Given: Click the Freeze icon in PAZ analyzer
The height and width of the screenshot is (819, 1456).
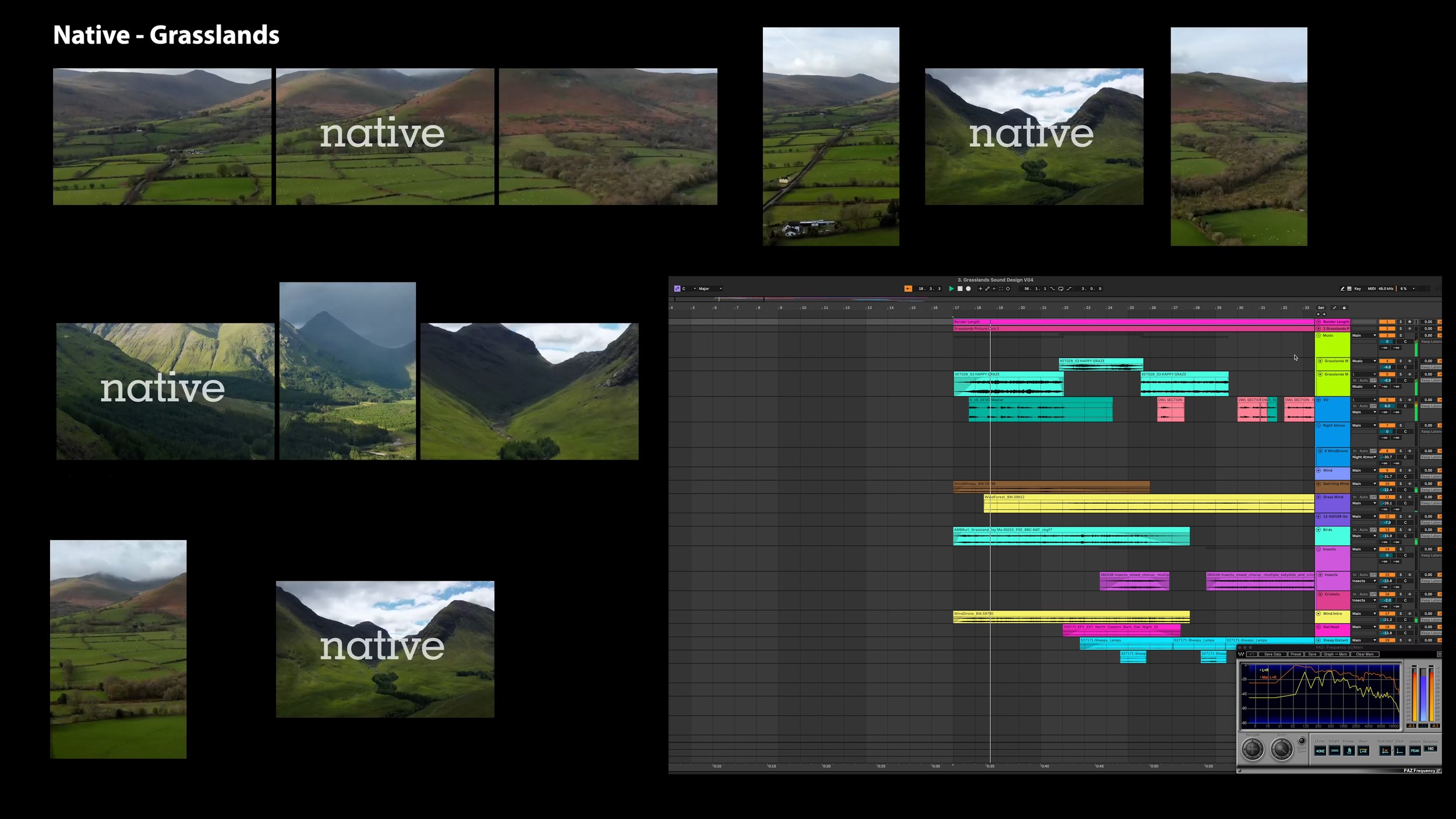Looking at the screenshot, I should (1349, 751).
